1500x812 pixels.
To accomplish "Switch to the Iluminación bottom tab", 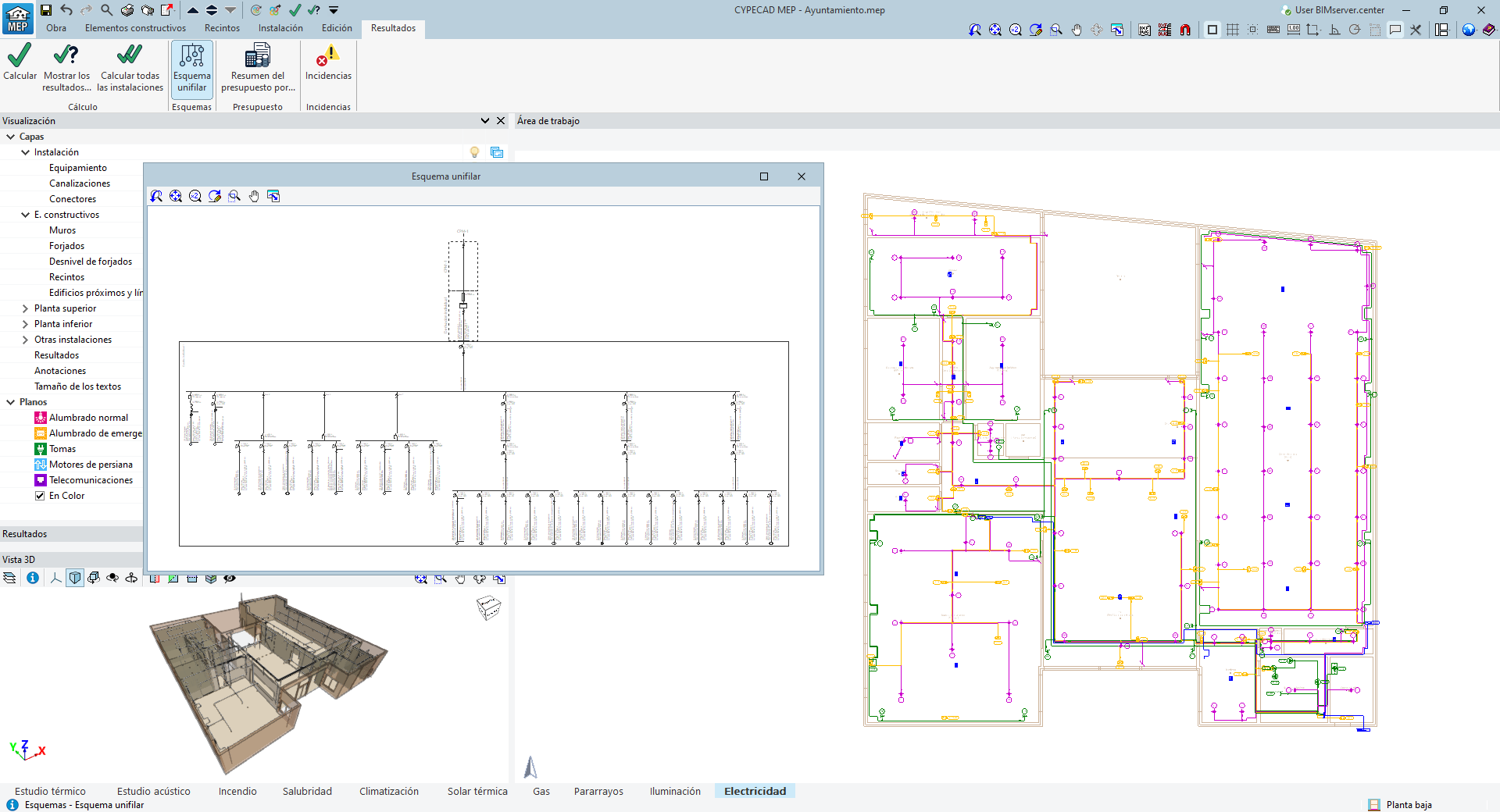I will [x=675, y=791].
